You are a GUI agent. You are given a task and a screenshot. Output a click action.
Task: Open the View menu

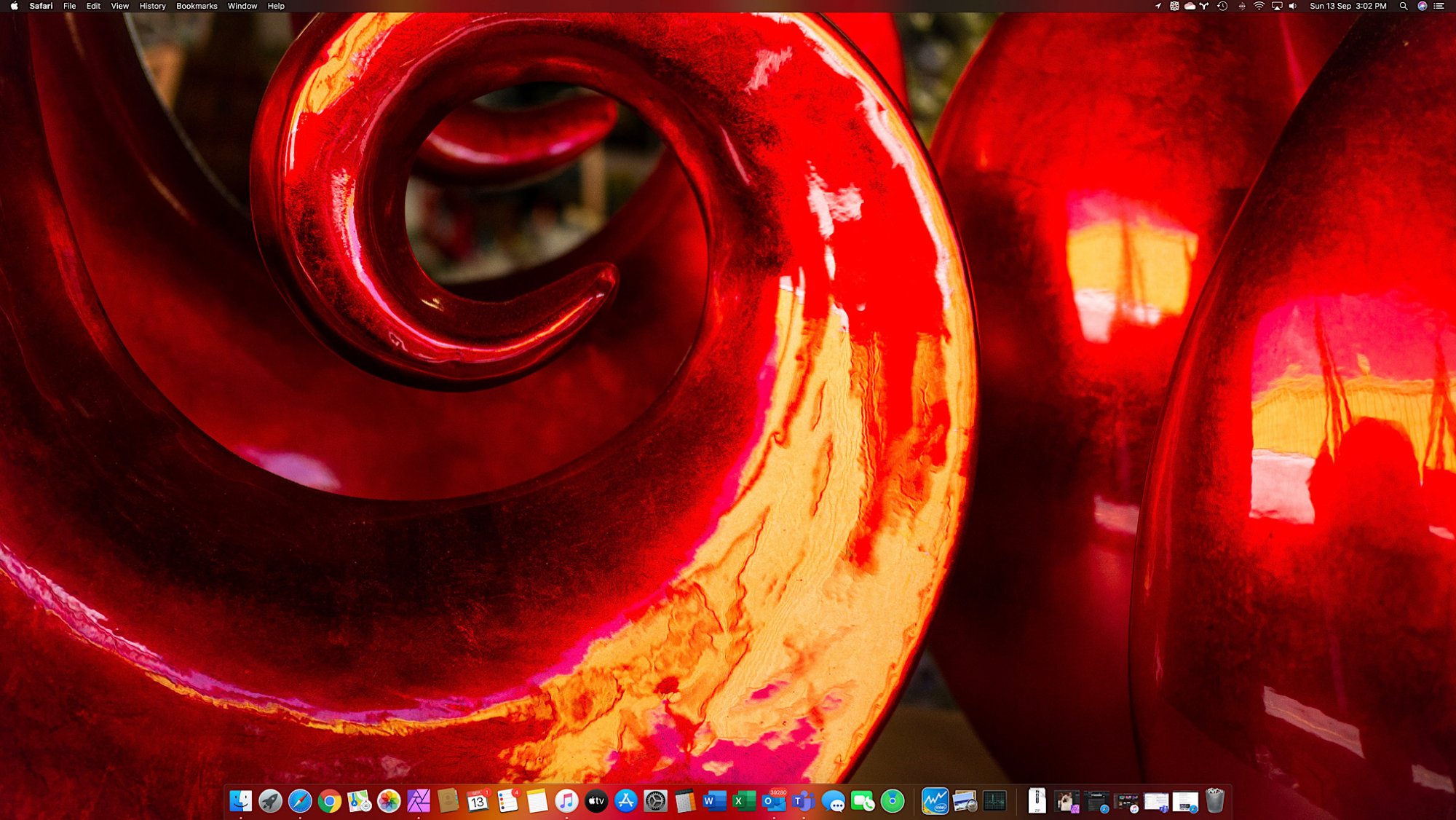tap(119, 6)
